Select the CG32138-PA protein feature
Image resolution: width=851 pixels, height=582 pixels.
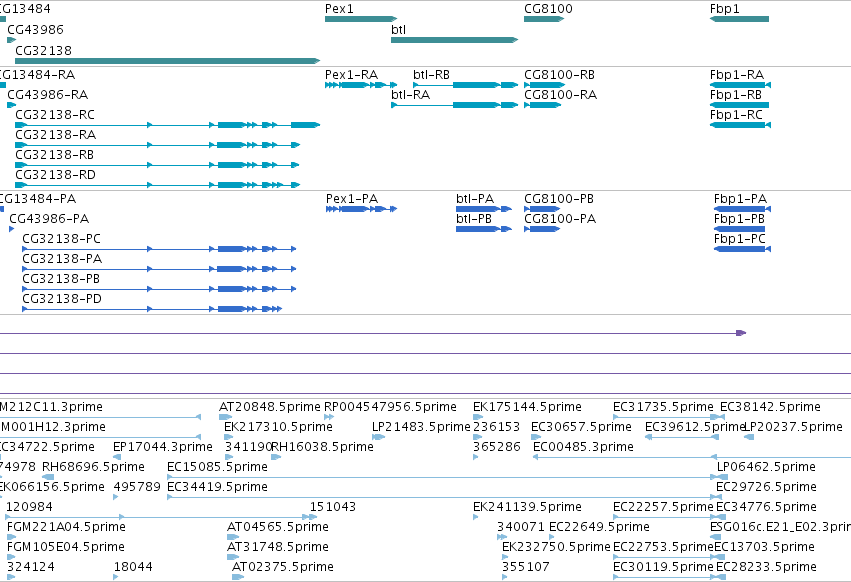coord(159,269)
